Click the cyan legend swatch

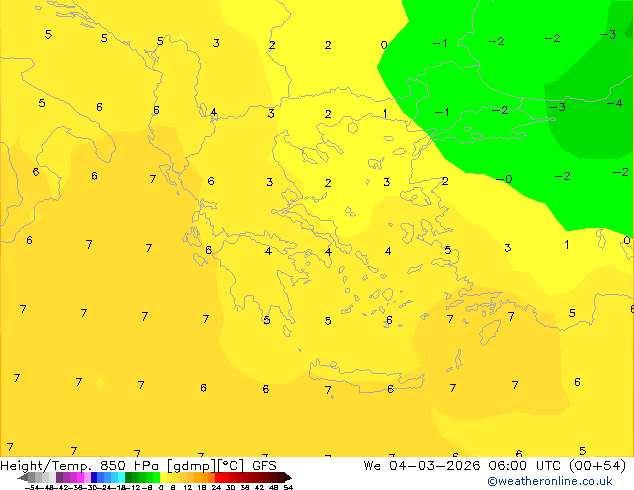pos(121,477)
